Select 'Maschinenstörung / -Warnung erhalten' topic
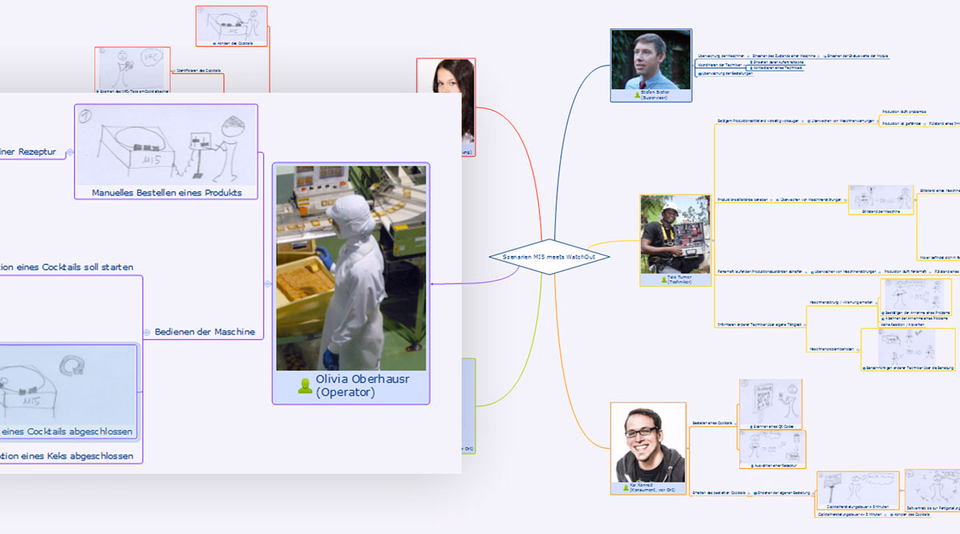The width and height of the screenshot is (960, 534). click(841, 303)
